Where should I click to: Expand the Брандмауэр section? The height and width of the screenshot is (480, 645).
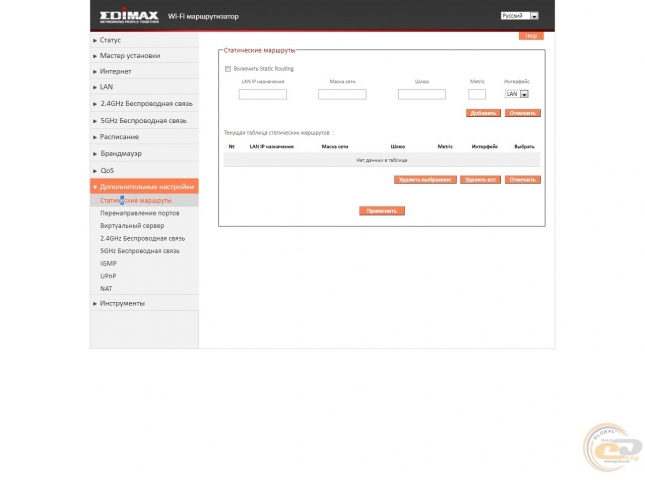[x=144, y=153]
